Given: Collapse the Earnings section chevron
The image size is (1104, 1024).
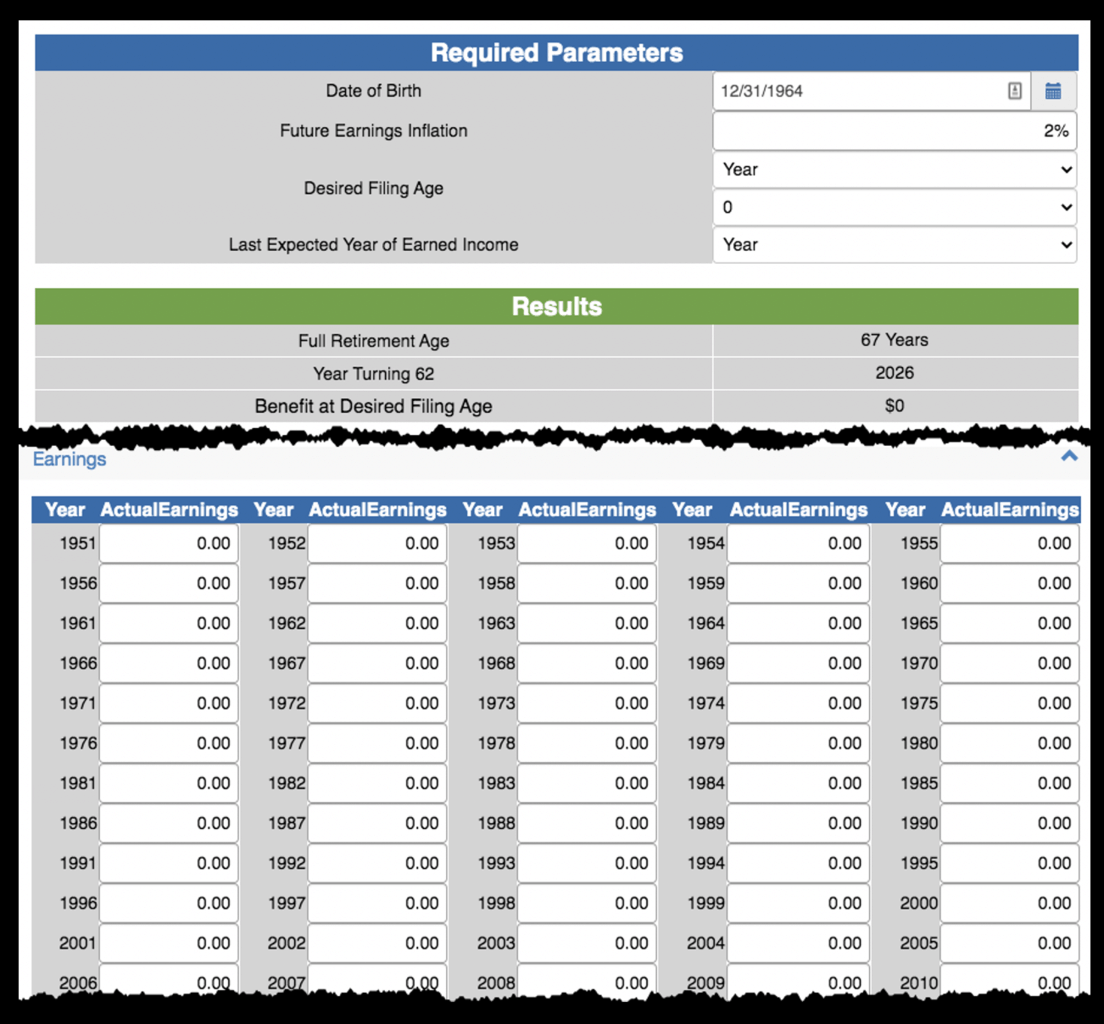Looking at the screenshot, I should [x=1069, y=456].
